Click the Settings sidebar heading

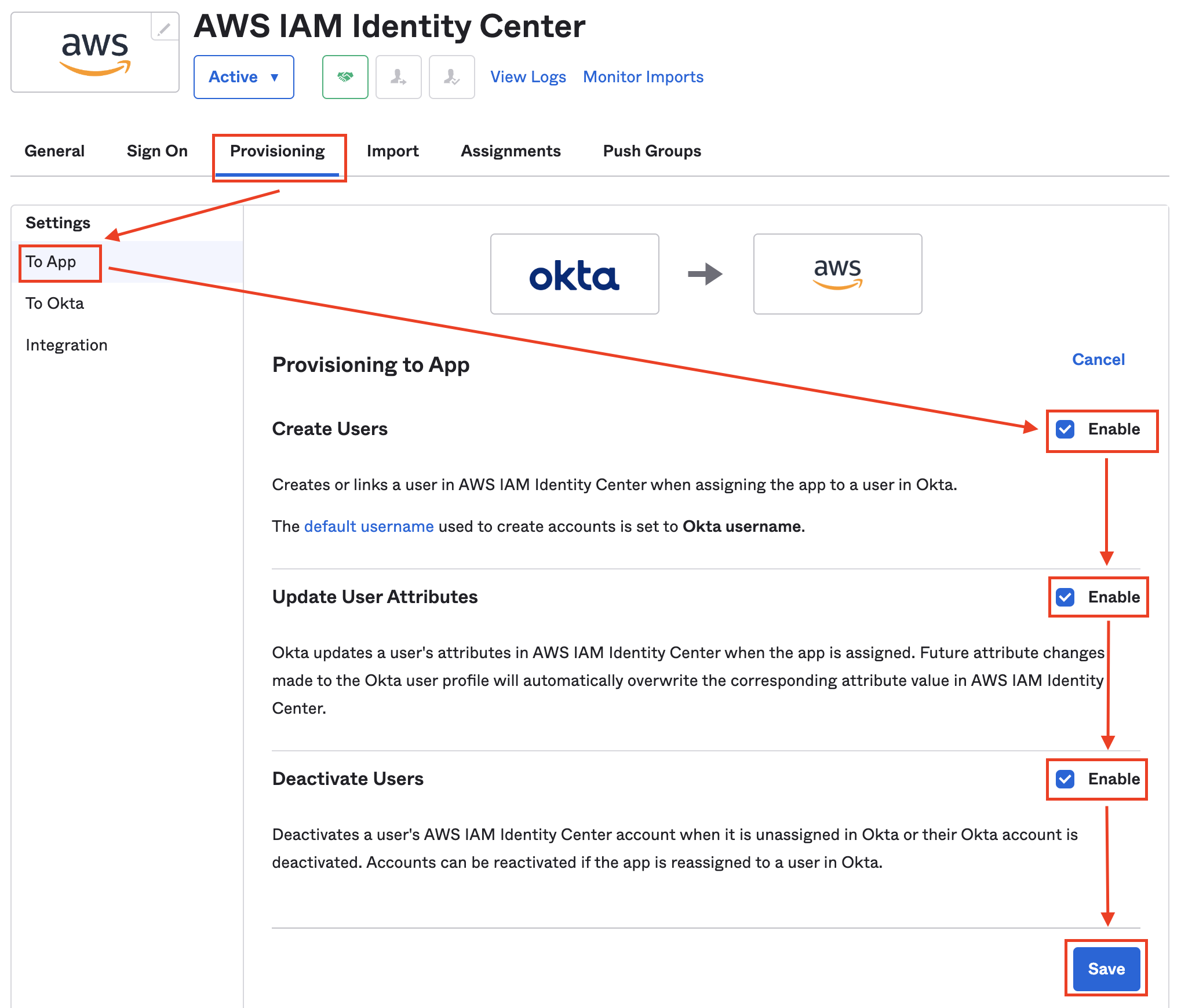58,223
